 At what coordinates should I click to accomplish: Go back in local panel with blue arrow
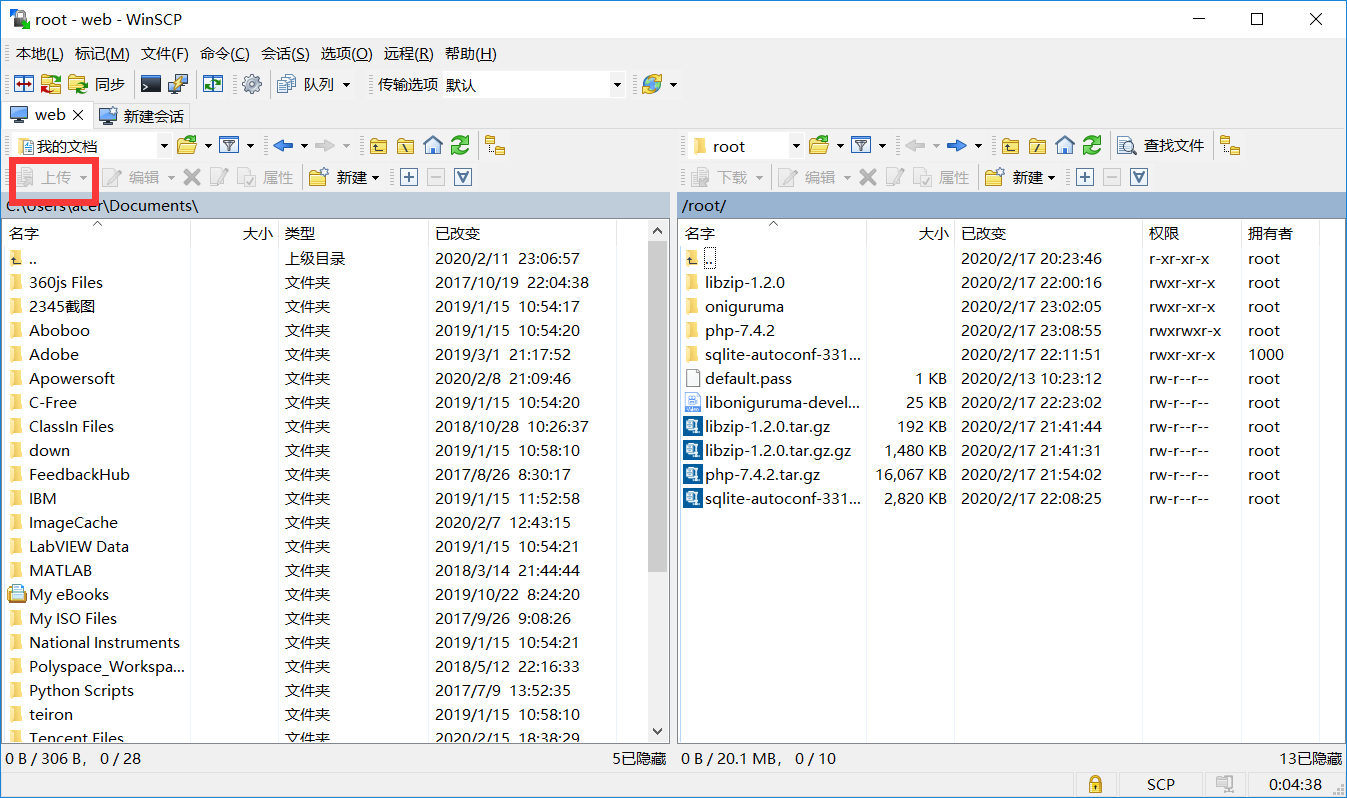coord(283,146)
